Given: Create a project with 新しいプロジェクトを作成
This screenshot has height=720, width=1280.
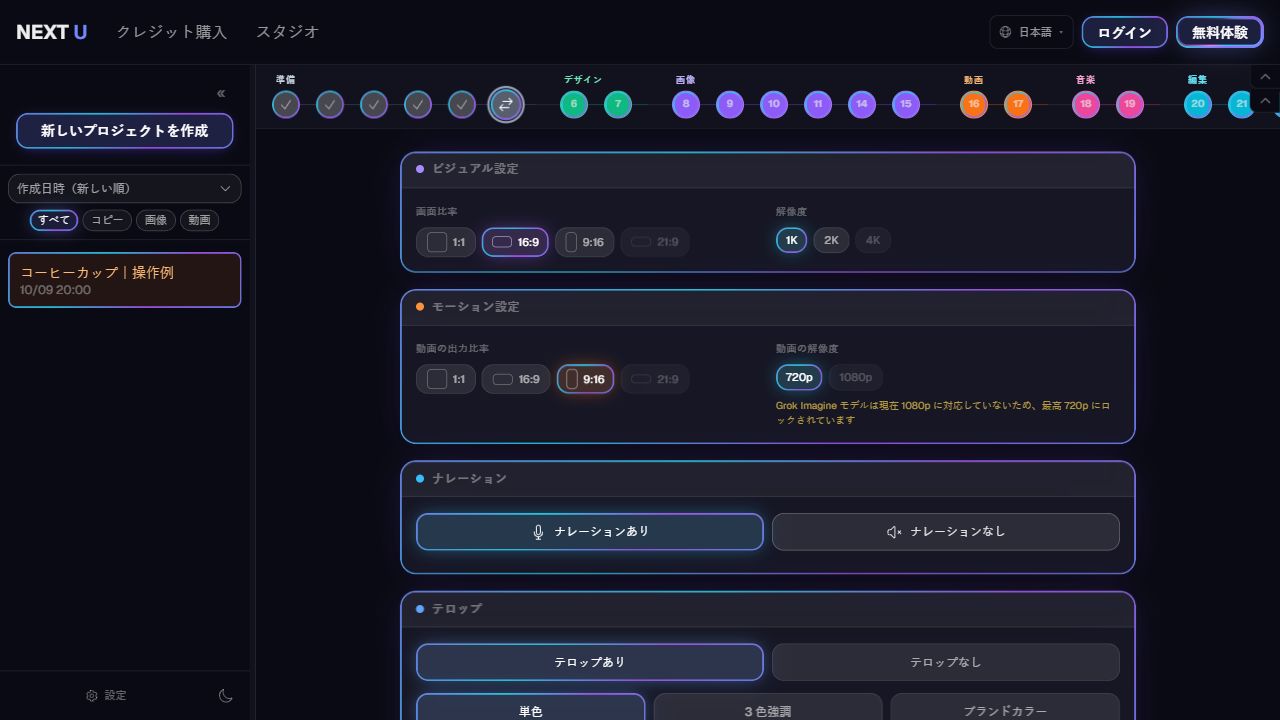Looking at the screenshot, I should 125,131.
